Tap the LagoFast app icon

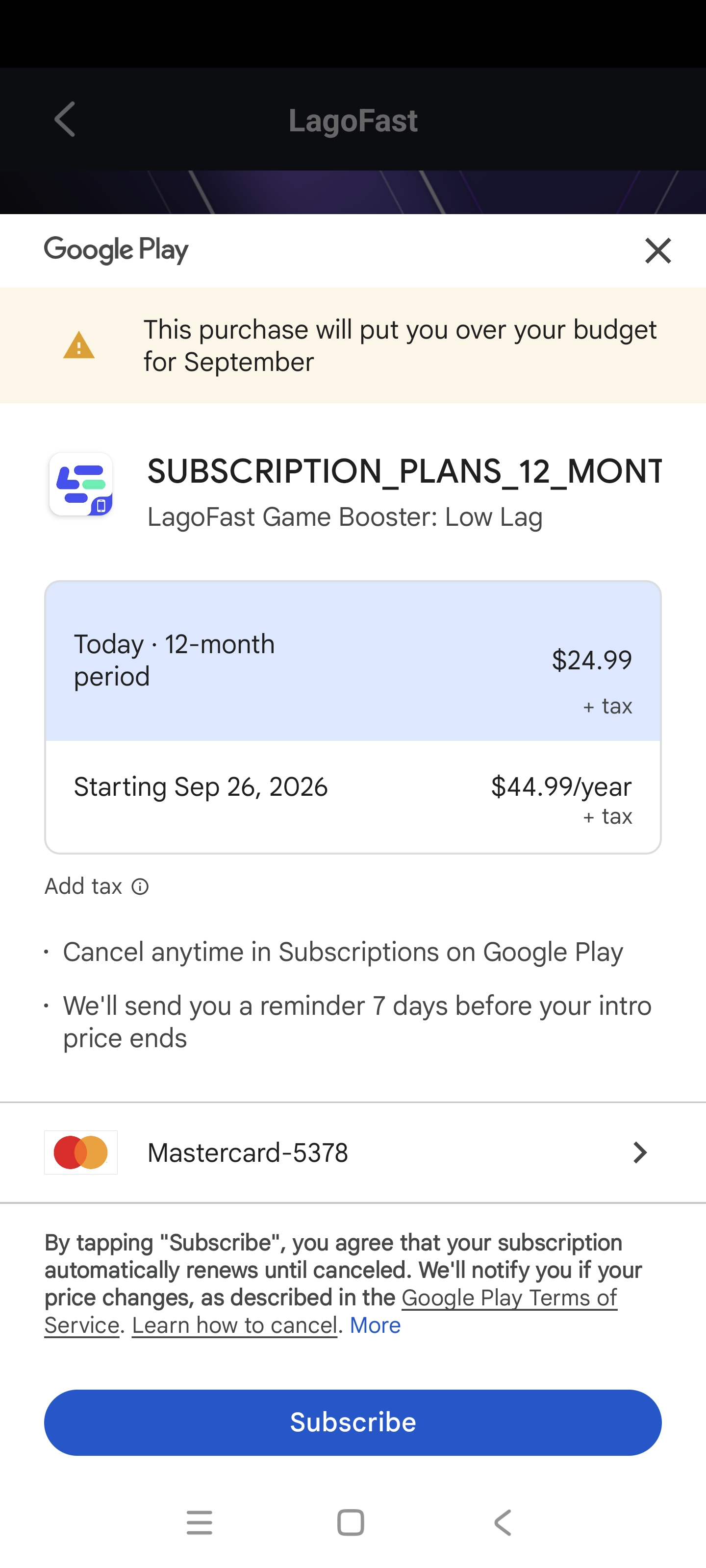coord(81,485)
